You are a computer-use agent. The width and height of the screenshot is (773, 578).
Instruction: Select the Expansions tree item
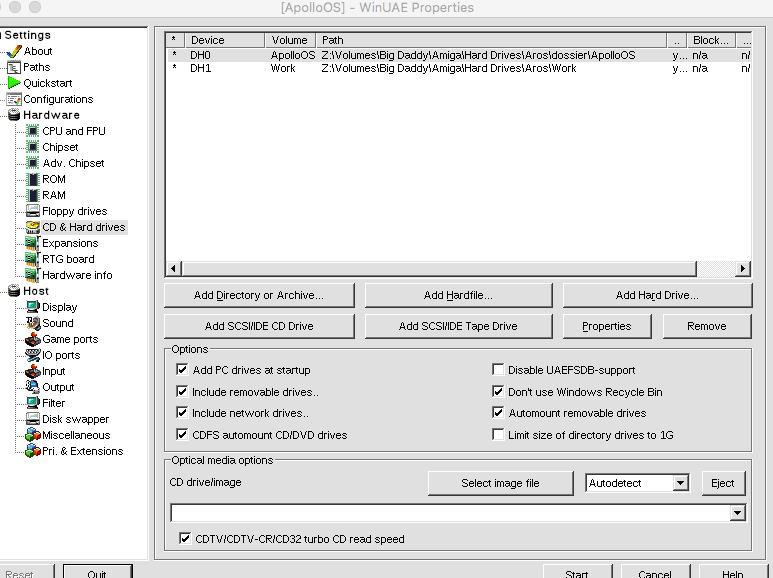coord(70,243)
